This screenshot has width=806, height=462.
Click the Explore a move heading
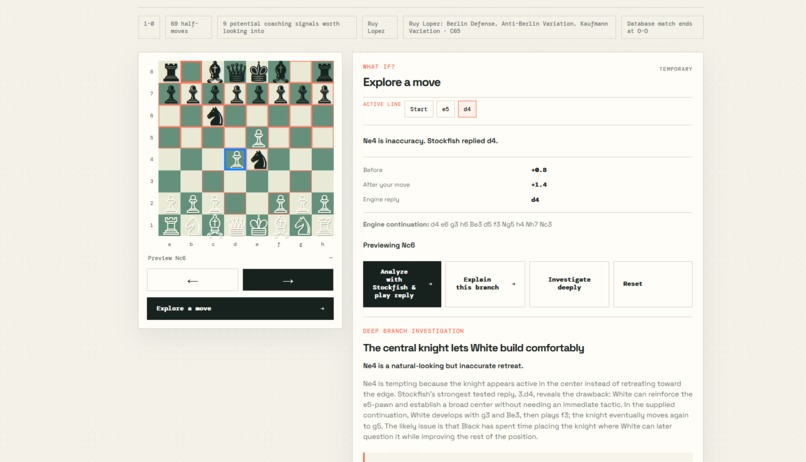click(401, 82)
